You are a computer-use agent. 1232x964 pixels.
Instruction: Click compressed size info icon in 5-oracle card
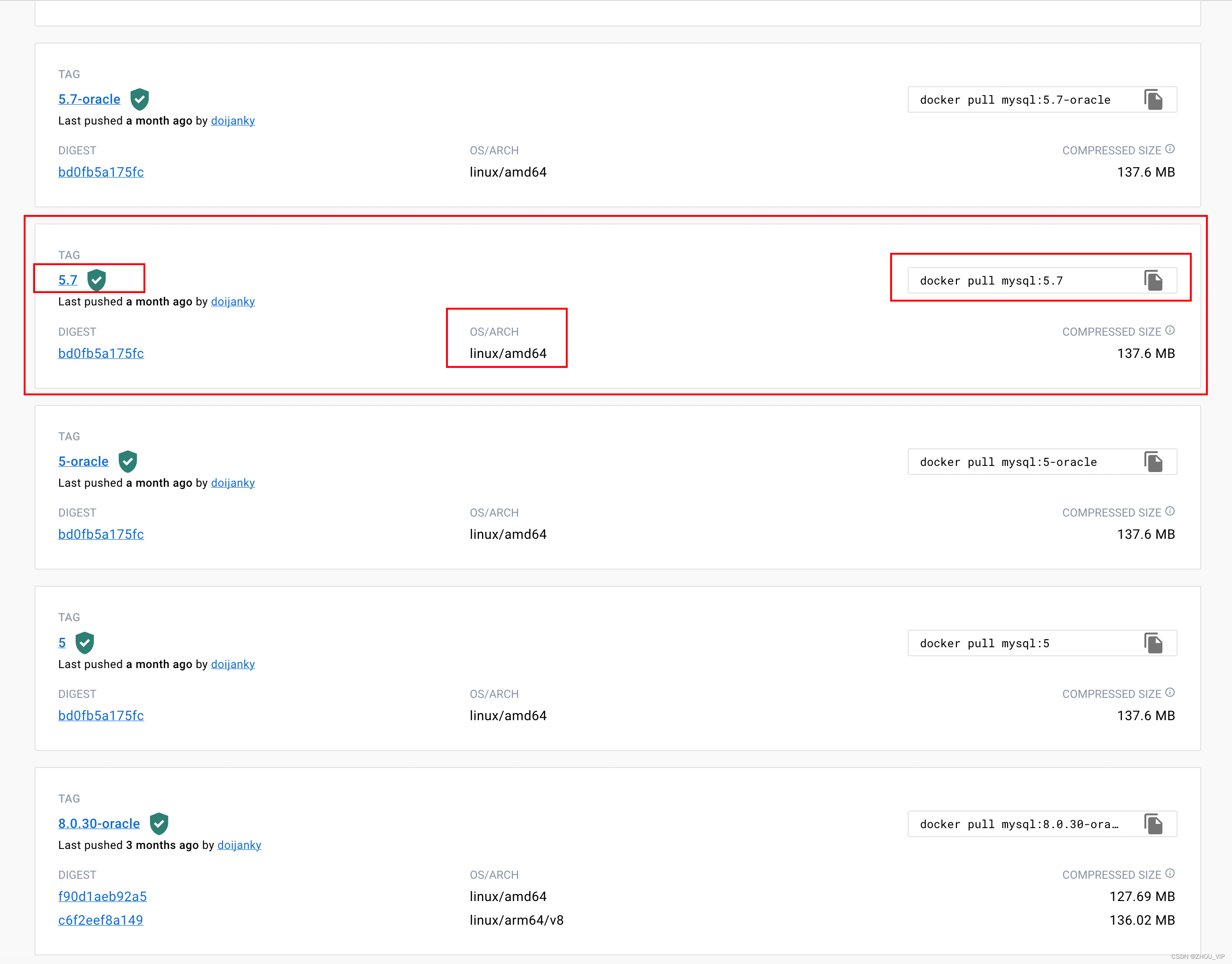[x=1170, y=511]
